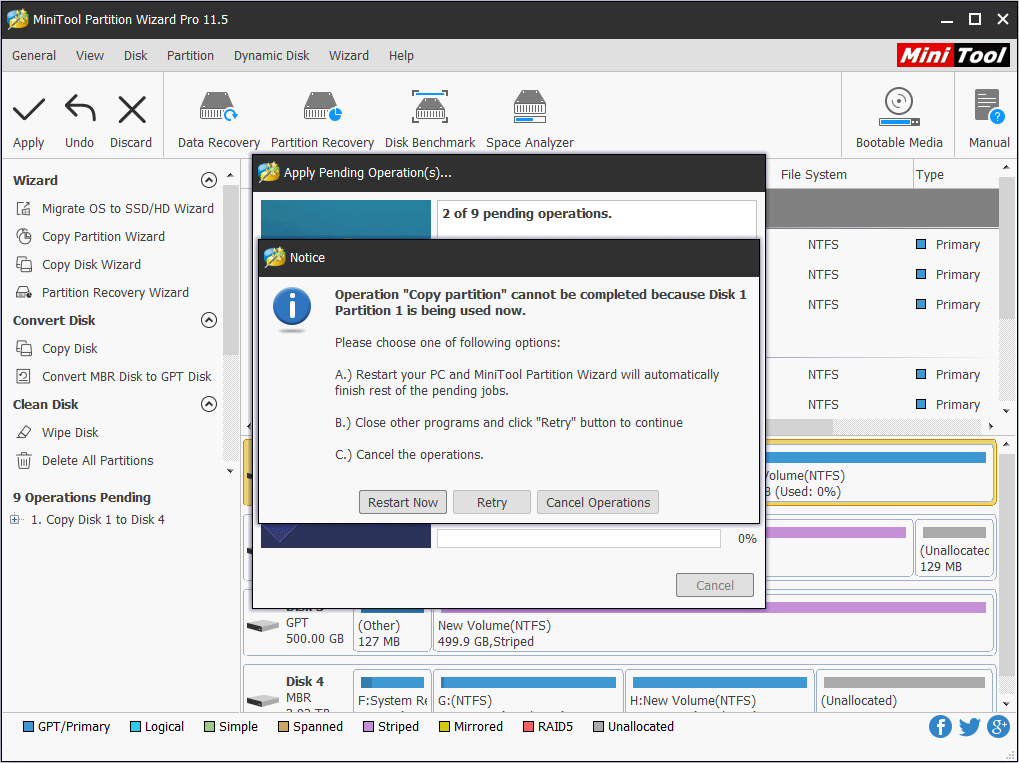
Task: Open the General menu
Action: 34,56
